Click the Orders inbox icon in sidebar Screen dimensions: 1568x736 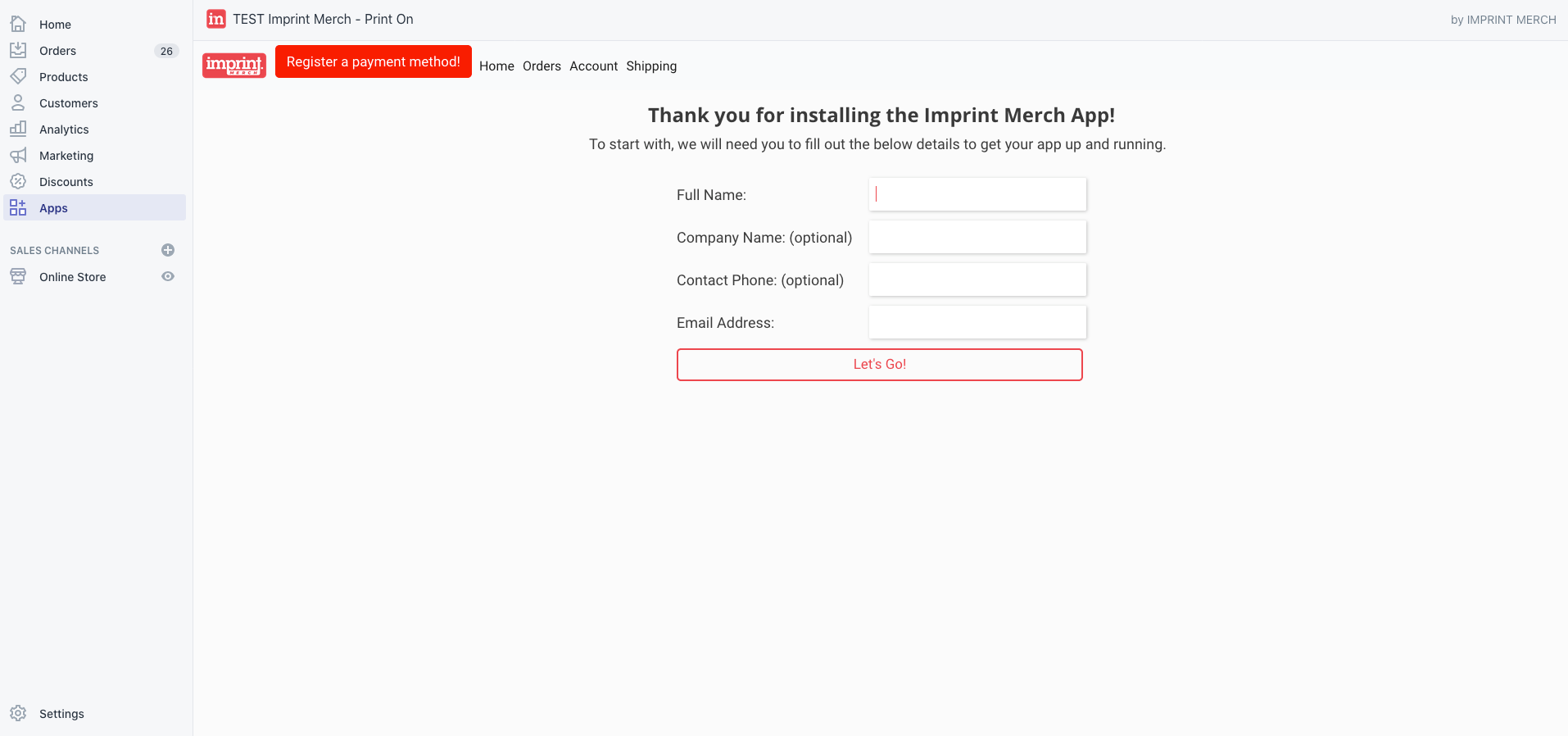18,51
